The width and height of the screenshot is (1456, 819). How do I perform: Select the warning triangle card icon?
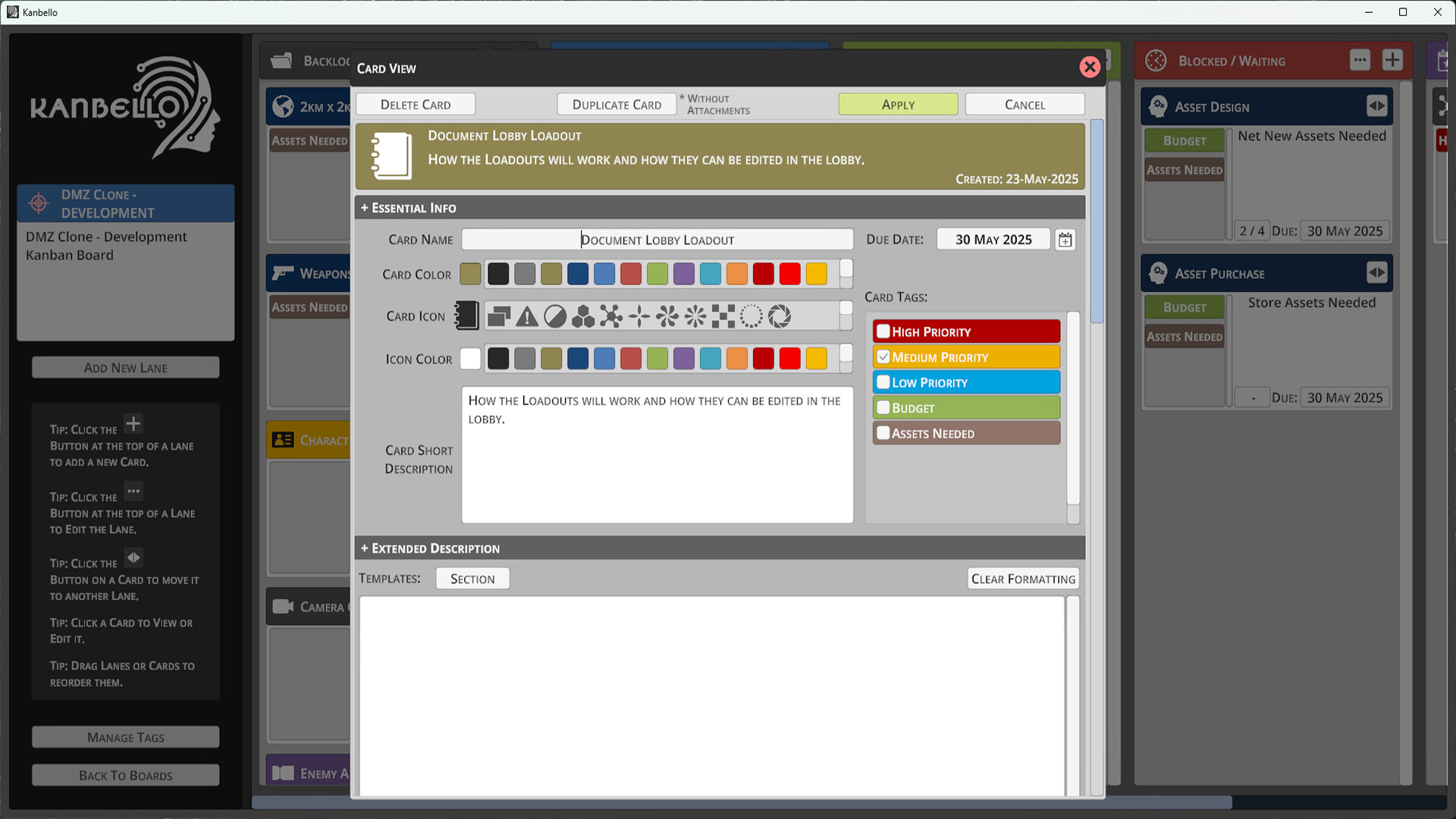[x=526, y=316]
